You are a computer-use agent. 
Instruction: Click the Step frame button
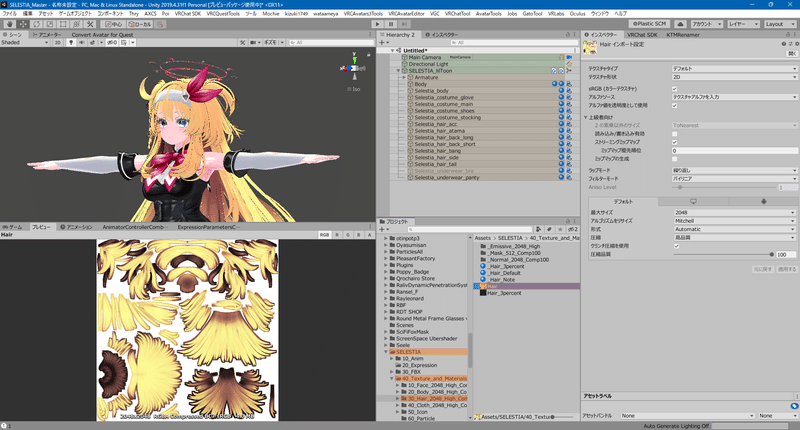point(405,24)
